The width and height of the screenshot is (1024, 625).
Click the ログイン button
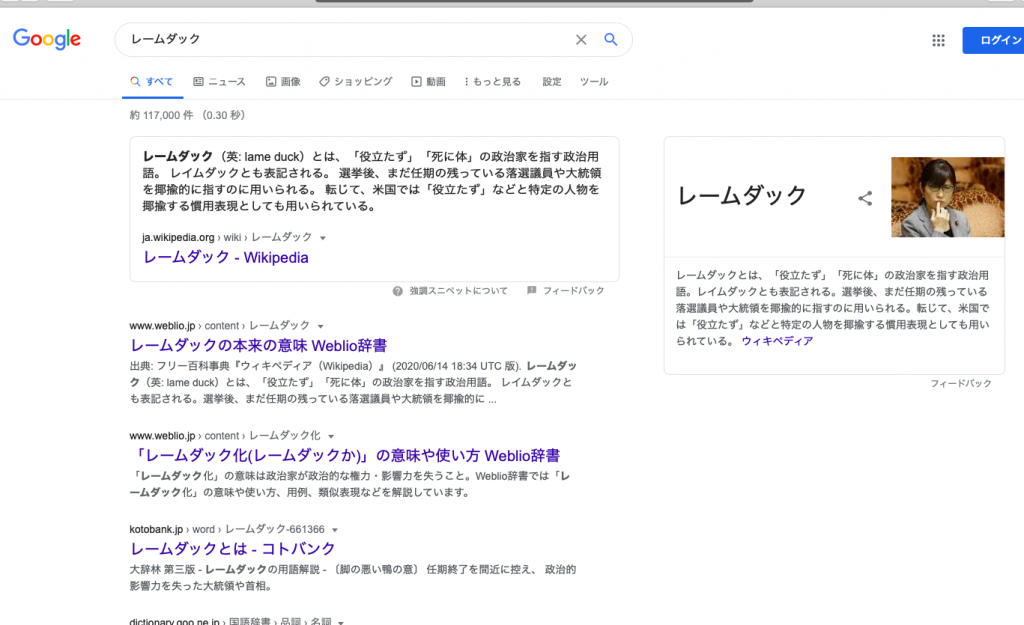993,40
